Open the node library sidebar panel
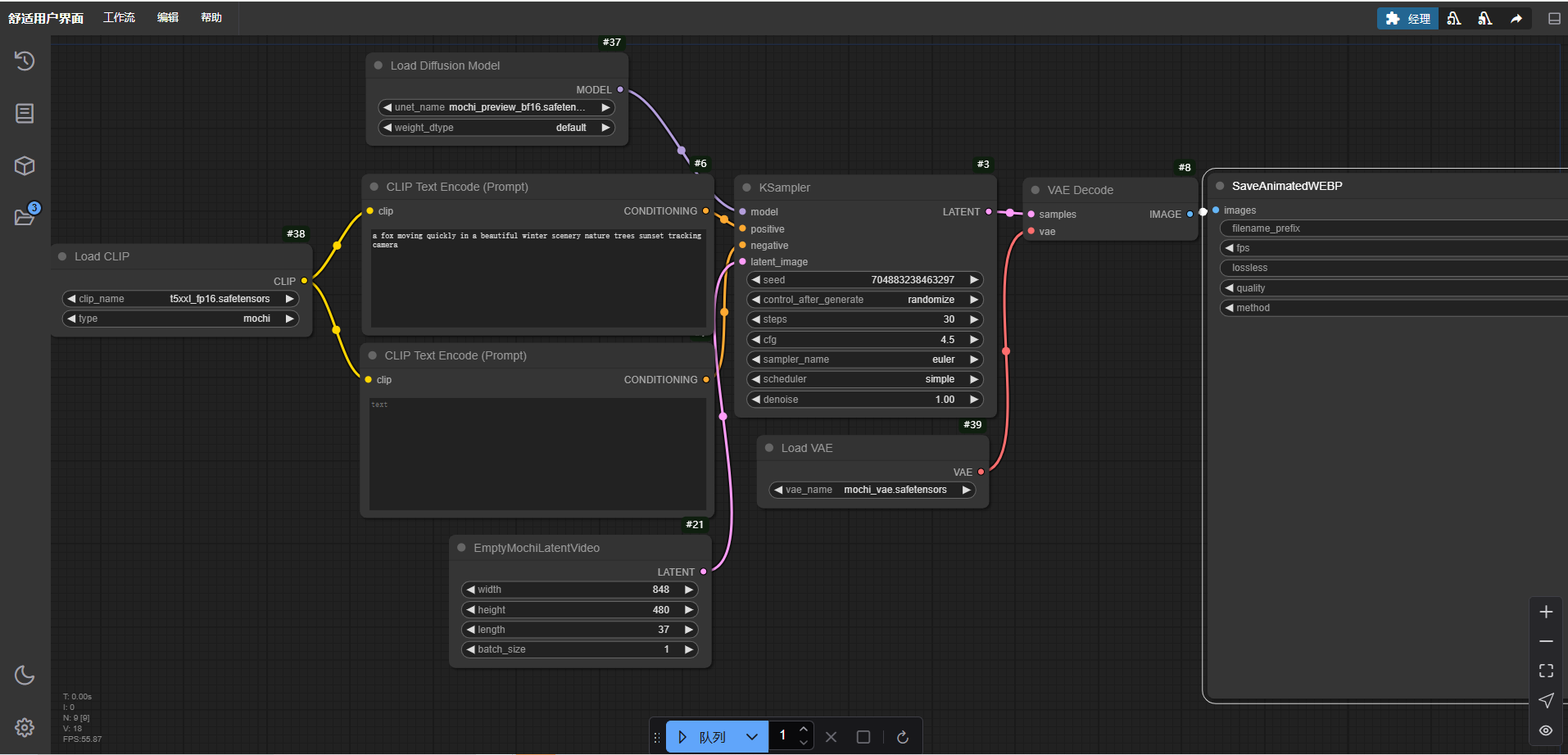This screenshot has height=755, width=1568. 25,113
